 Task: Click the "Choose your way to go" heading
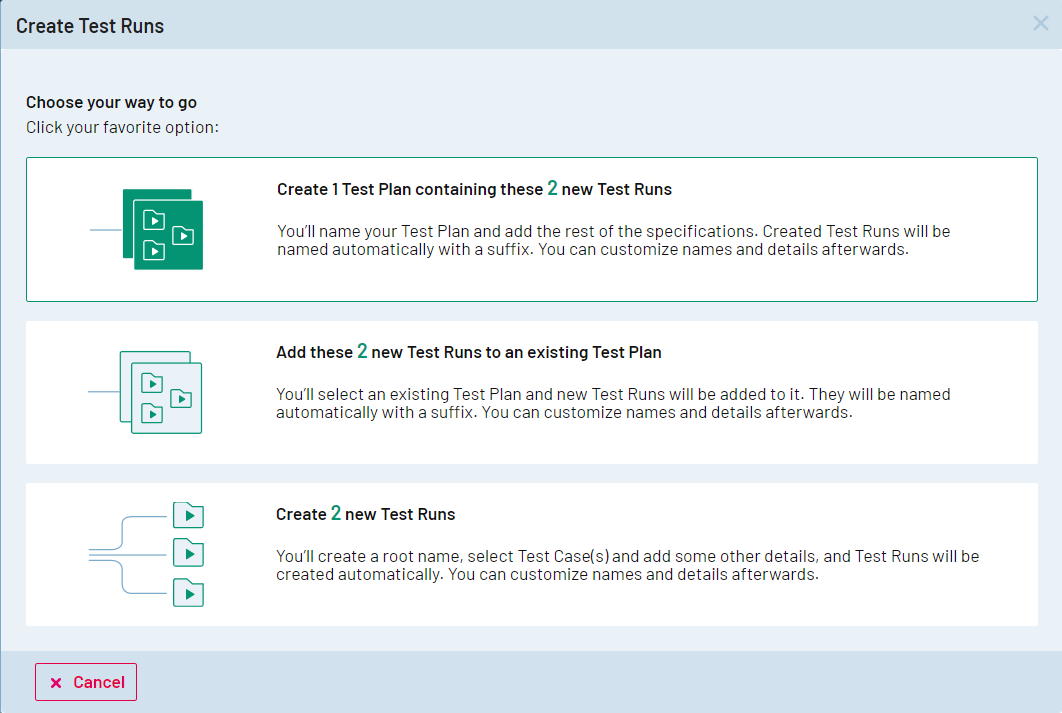click(x=111, y=102)
